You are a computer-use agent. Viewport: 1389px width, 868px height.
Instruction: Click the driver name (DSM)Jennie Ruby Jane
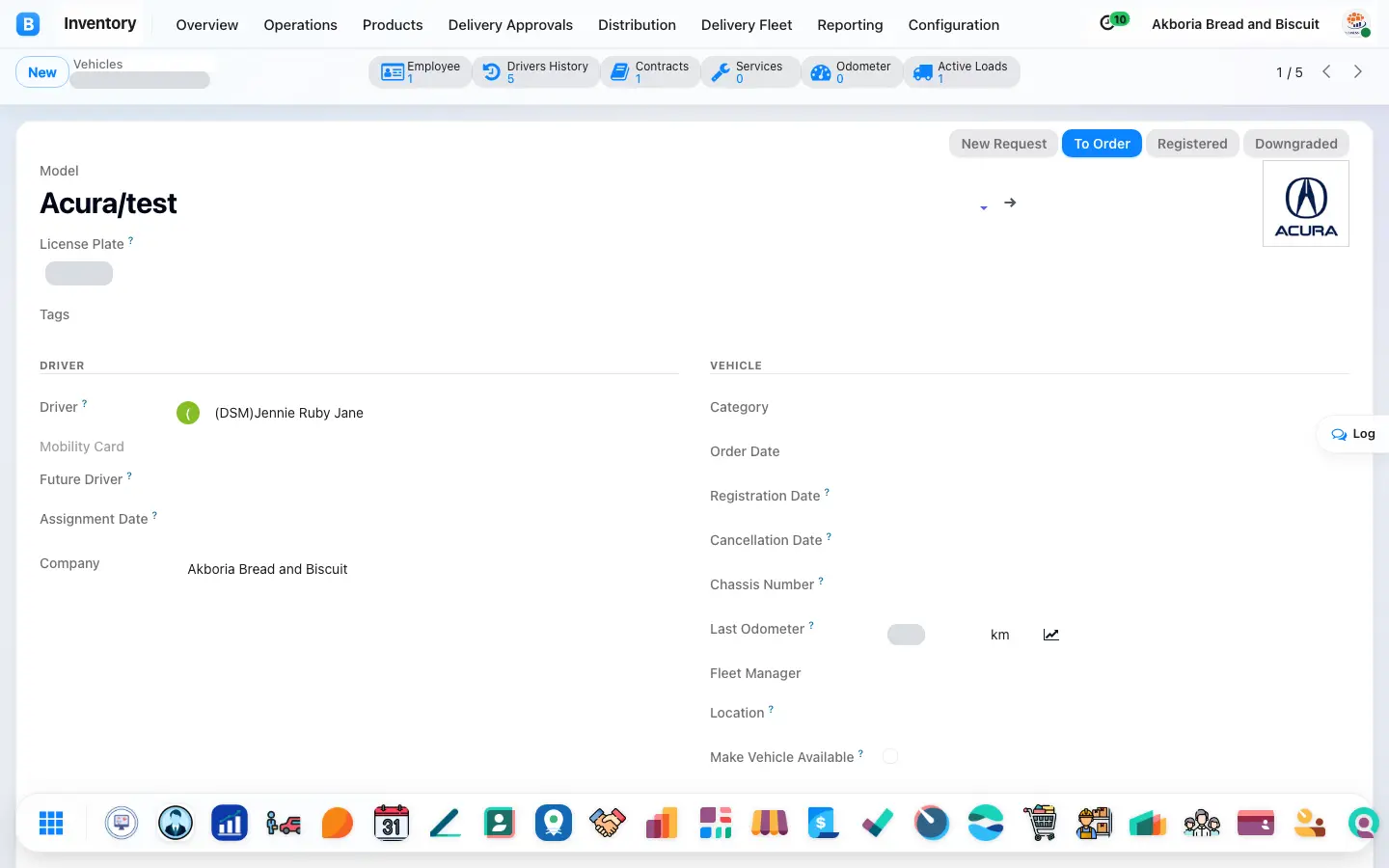click(289, 413)
